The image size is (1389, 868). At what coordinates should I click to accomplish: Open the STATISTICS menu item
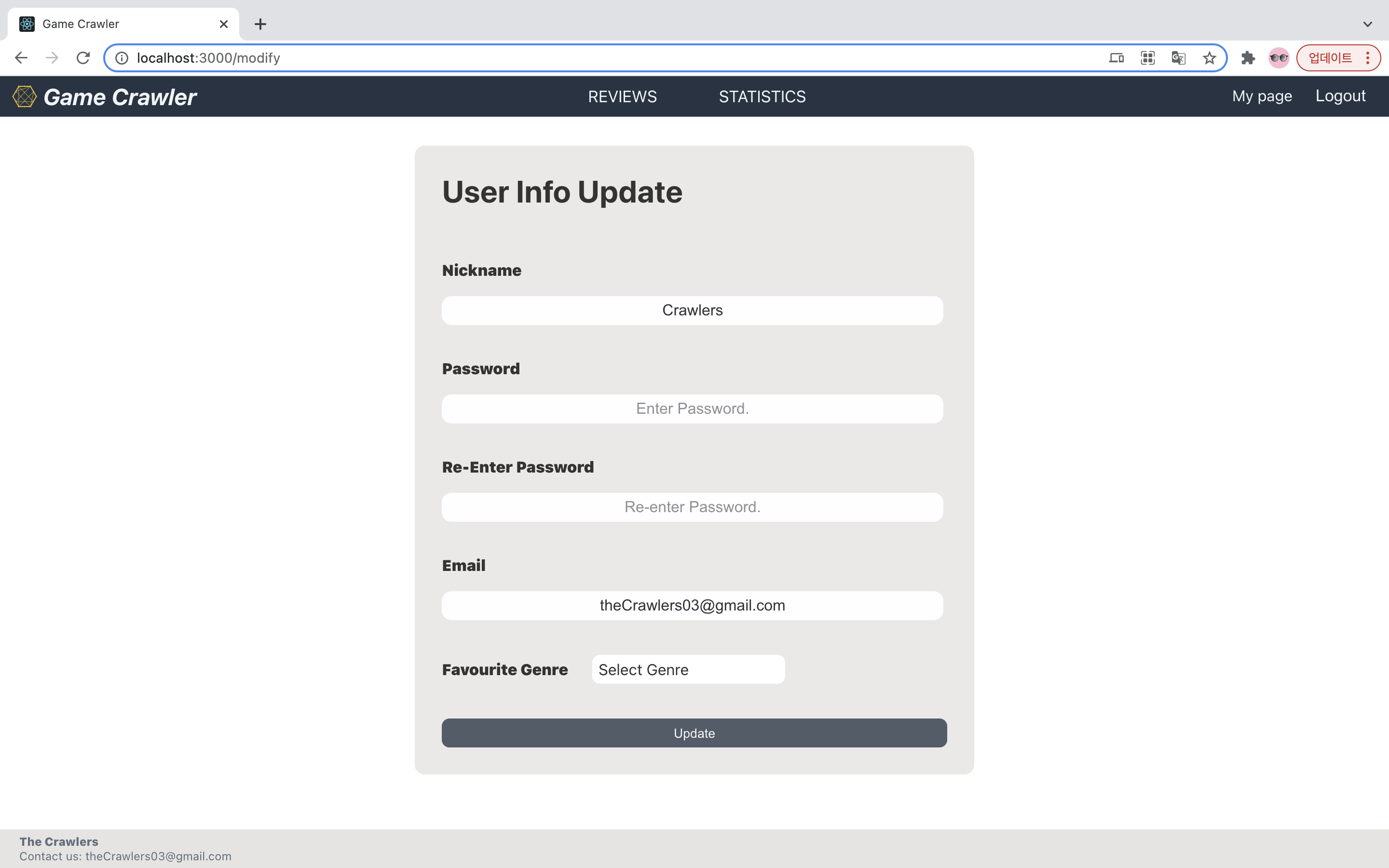tap(762, 96)
